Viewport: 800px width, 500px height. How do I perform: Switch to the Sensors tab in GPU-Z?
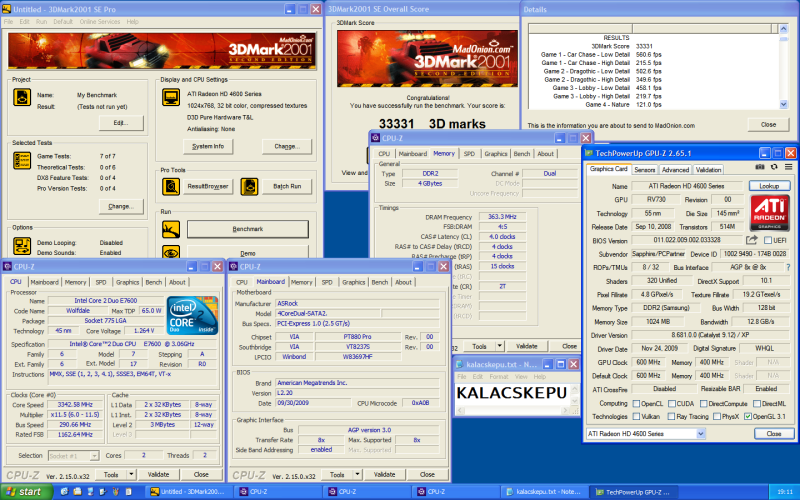644,170
